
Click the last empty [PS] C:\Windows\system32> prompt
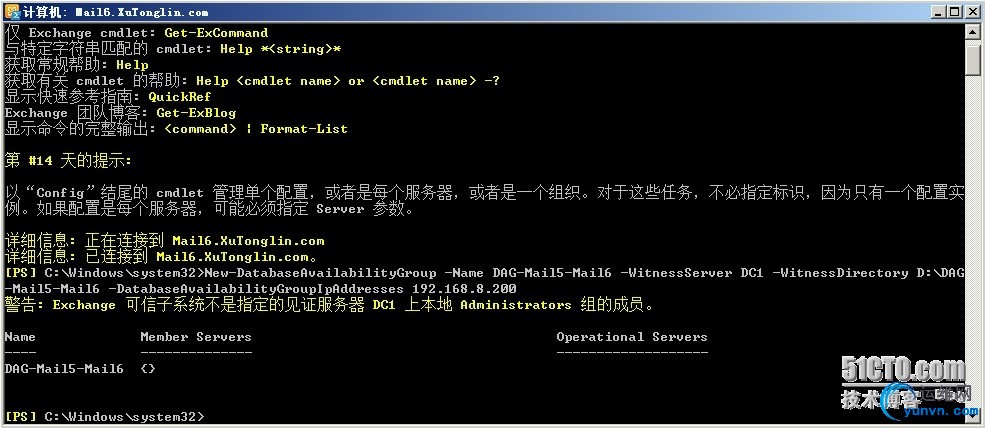click(104, 416)
